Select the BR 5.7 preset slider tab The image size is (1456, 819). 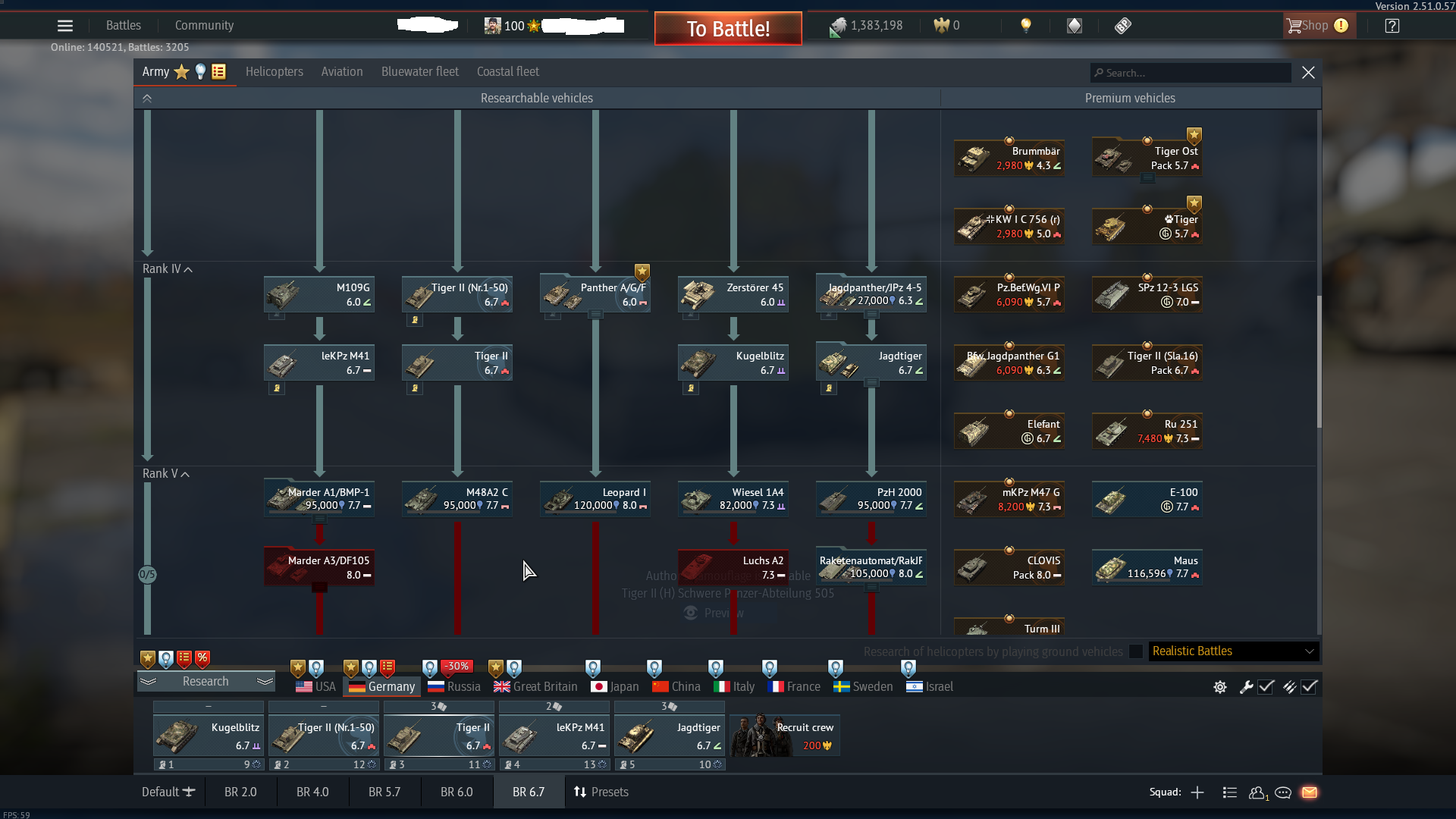pyautogui.click(x=384, y=792)
